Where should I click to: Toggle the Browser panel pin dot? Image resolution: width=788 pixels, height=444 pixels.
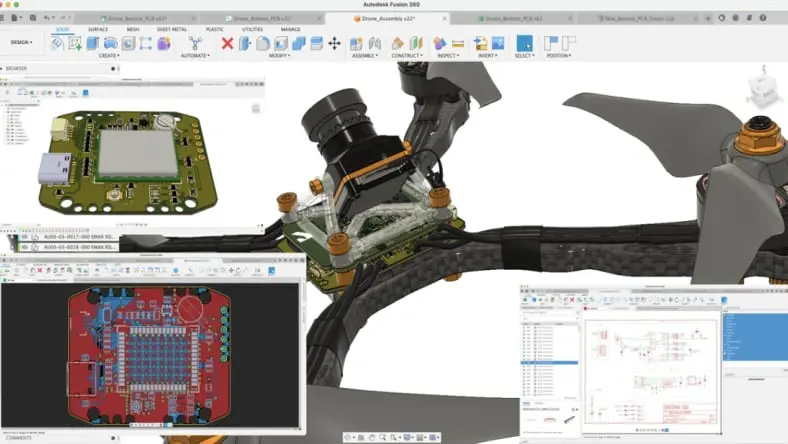[113, 68]
